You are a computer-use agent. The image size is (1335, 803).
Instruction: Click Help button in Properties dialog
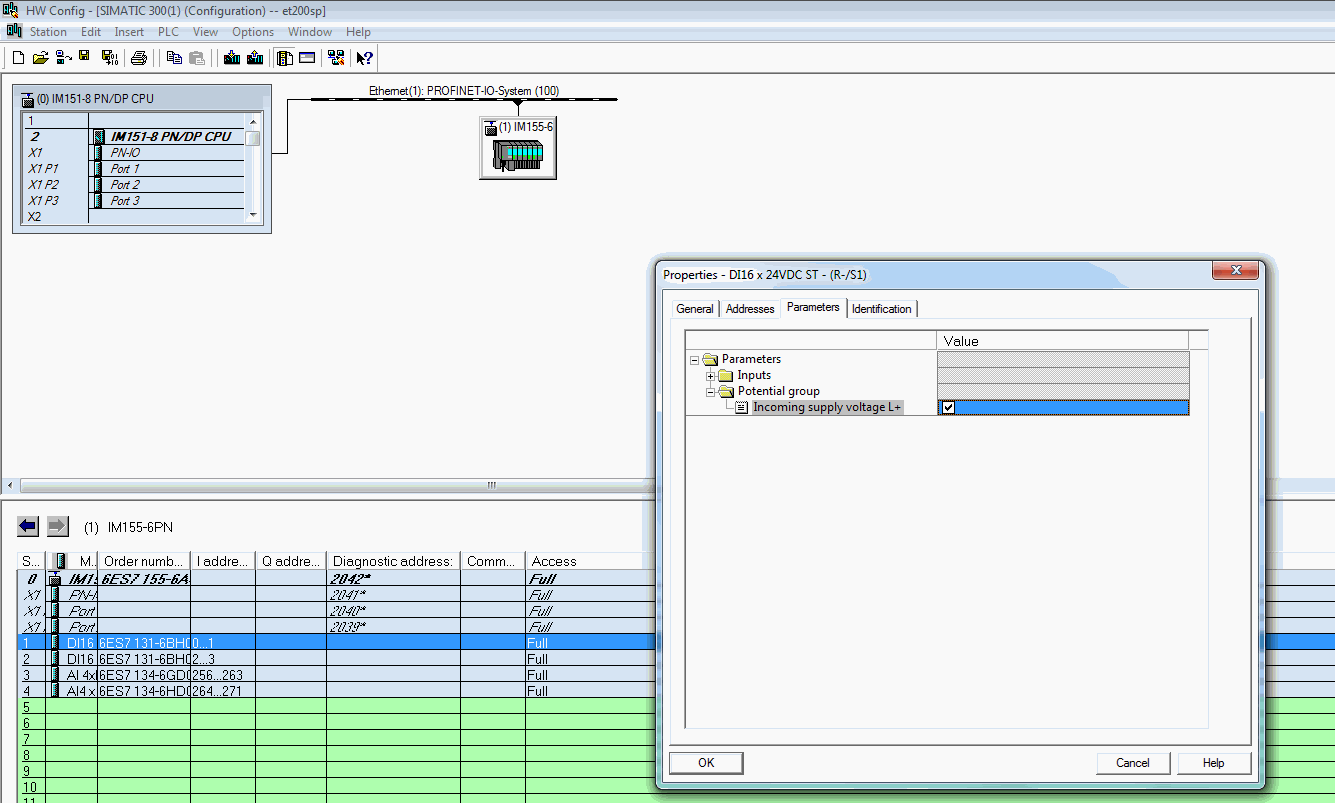pos(1214,763)
